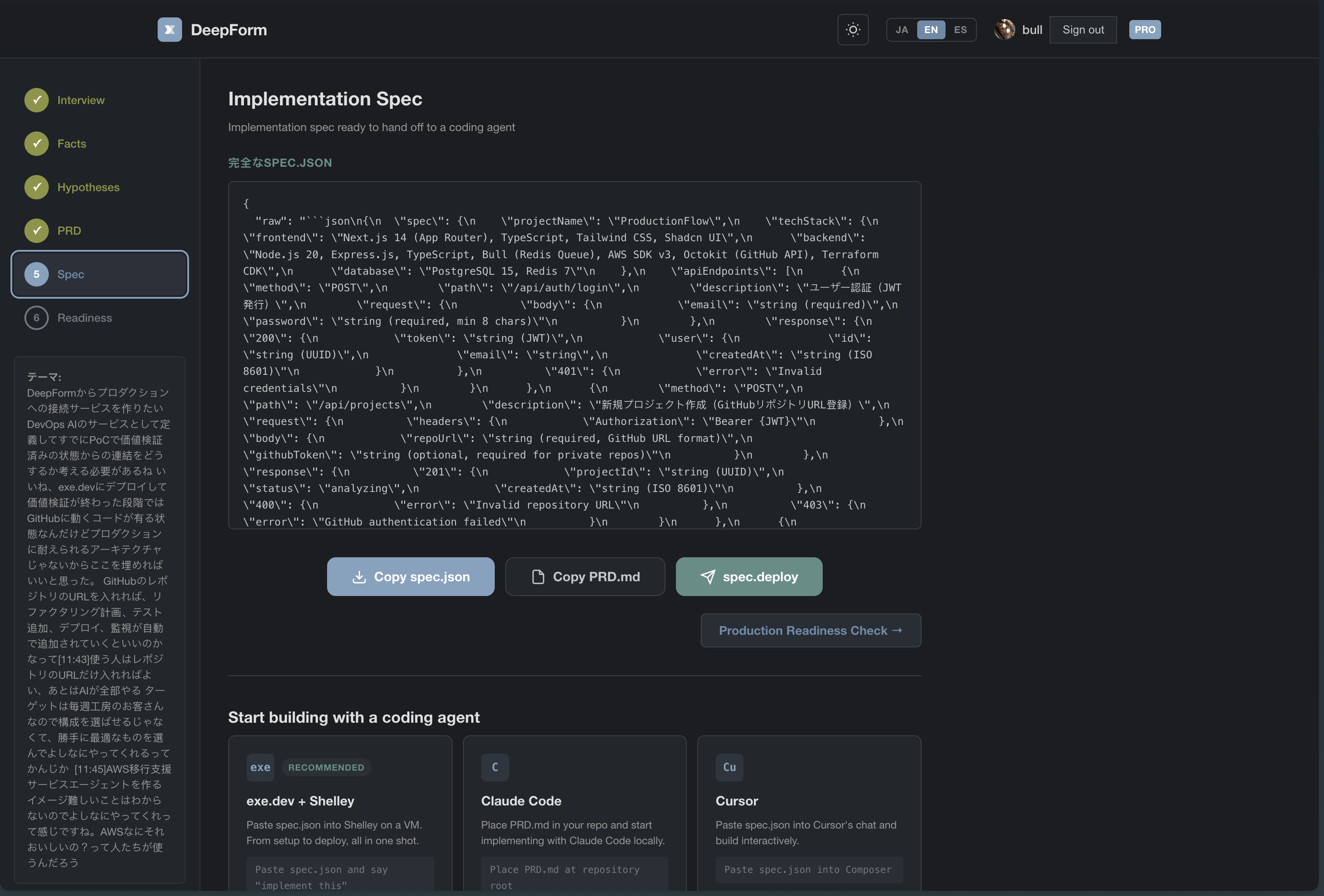This screenshot has width=1324, height=896.
Task: Open the Hypotheses step
Action: pos(88,187)
